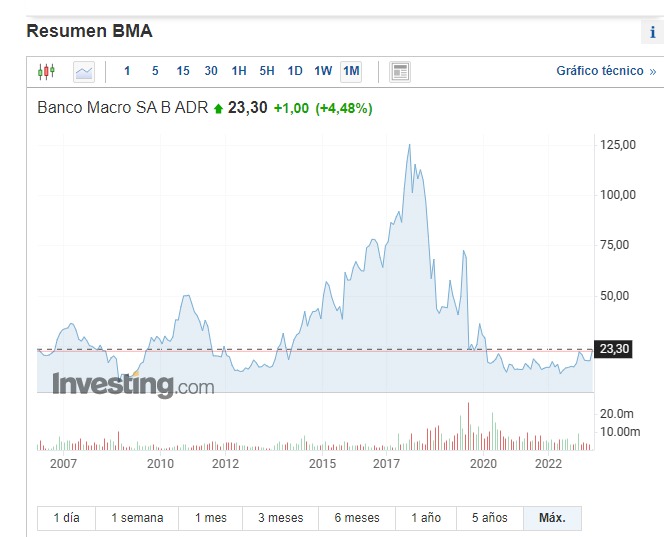Select the 5H interval

[x=267, y=71]
